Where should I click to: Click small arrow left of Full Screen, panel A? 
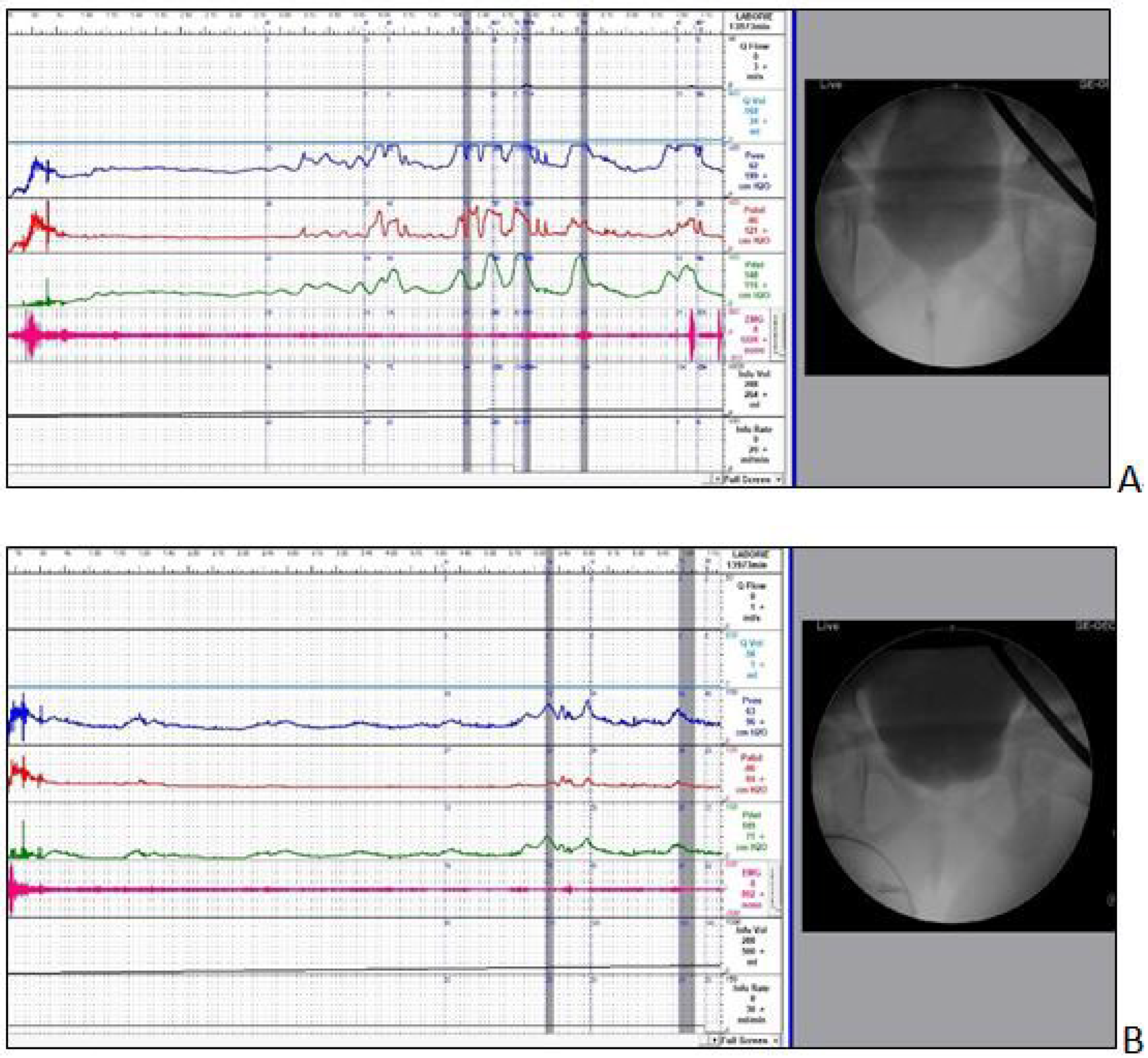tap(717, 479)
